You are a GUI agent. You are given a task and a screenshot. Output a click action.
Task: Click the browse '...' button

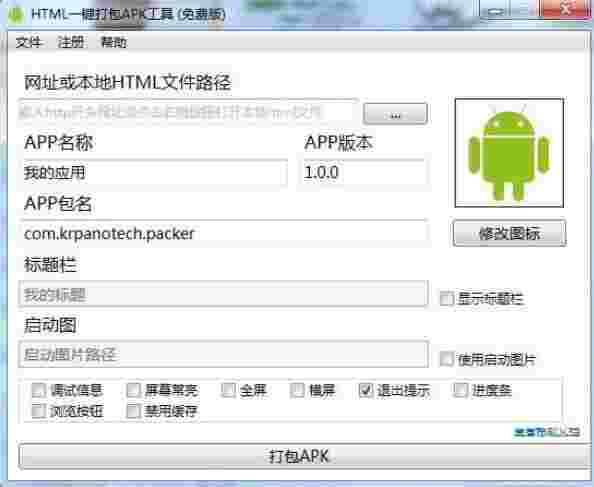395,114
